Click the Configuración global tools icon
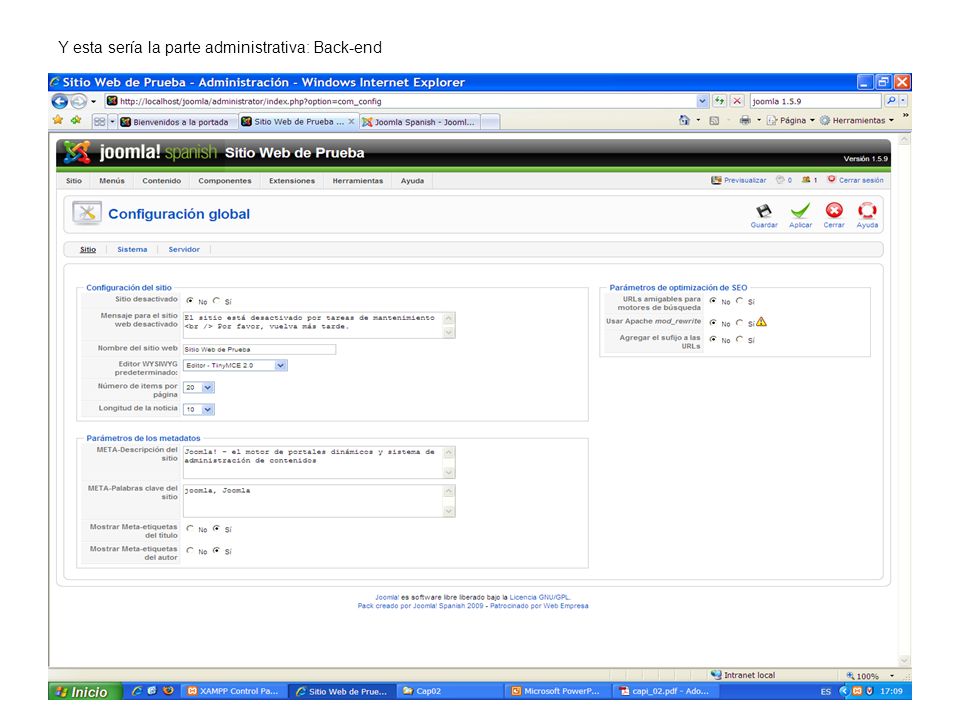 (86, 213)
